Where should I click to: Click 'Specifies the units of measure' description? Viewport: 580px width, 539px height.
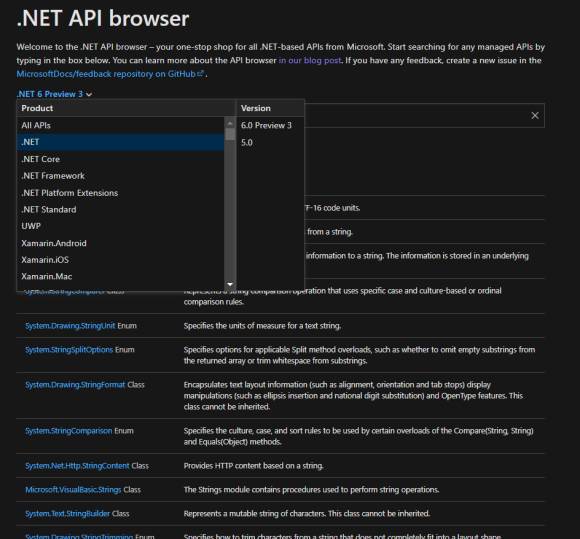[262, 326]
